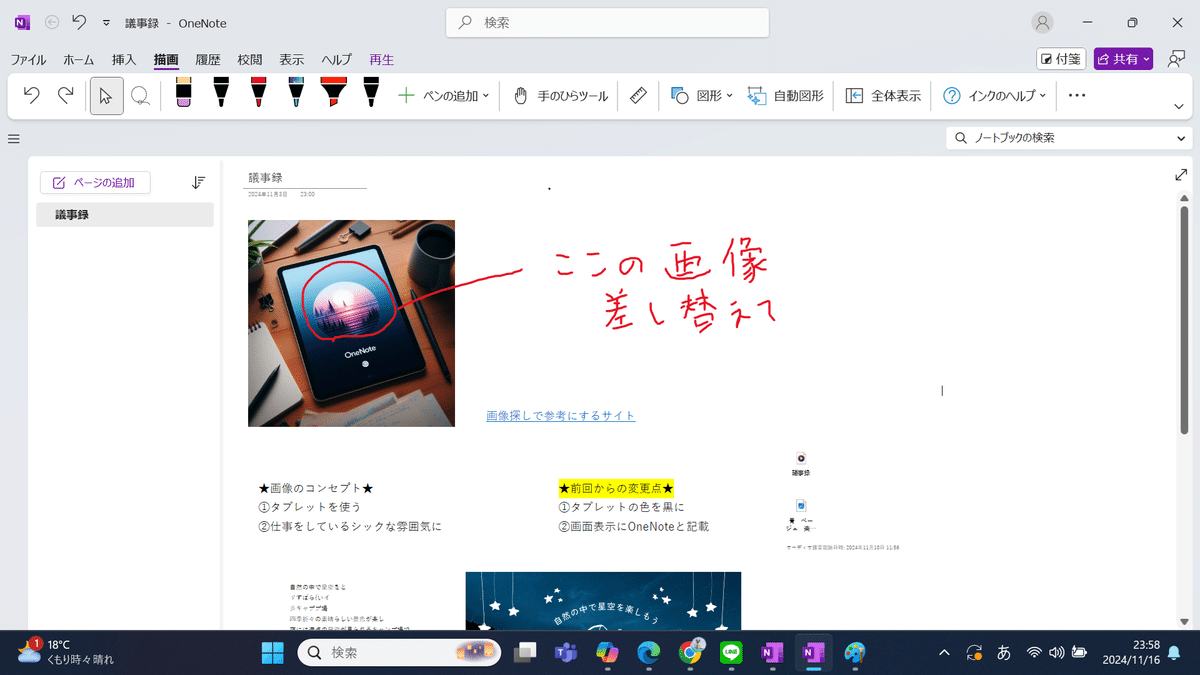The height and width of the screenshot is (675, 1200).
Task: Select the first black pen
Action: coord(221,93)
